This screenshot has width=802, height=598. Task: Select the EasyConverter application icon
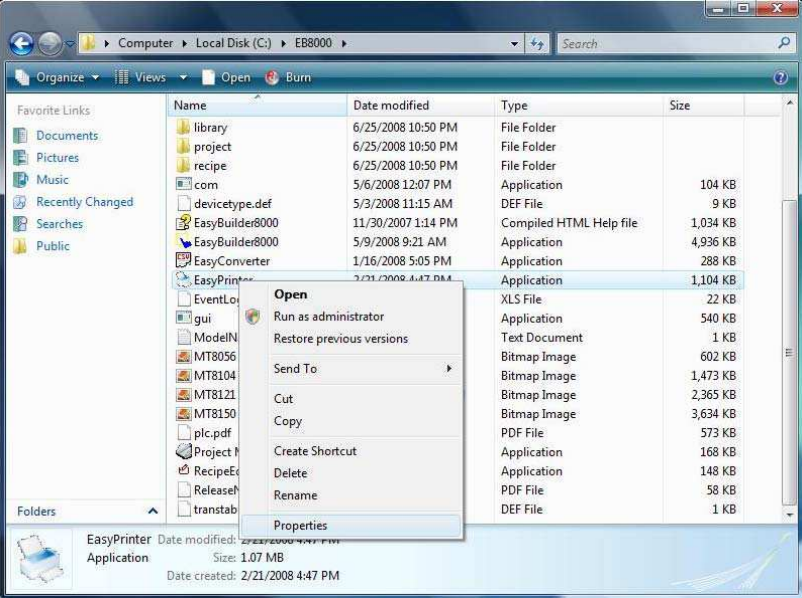point(183,260)
